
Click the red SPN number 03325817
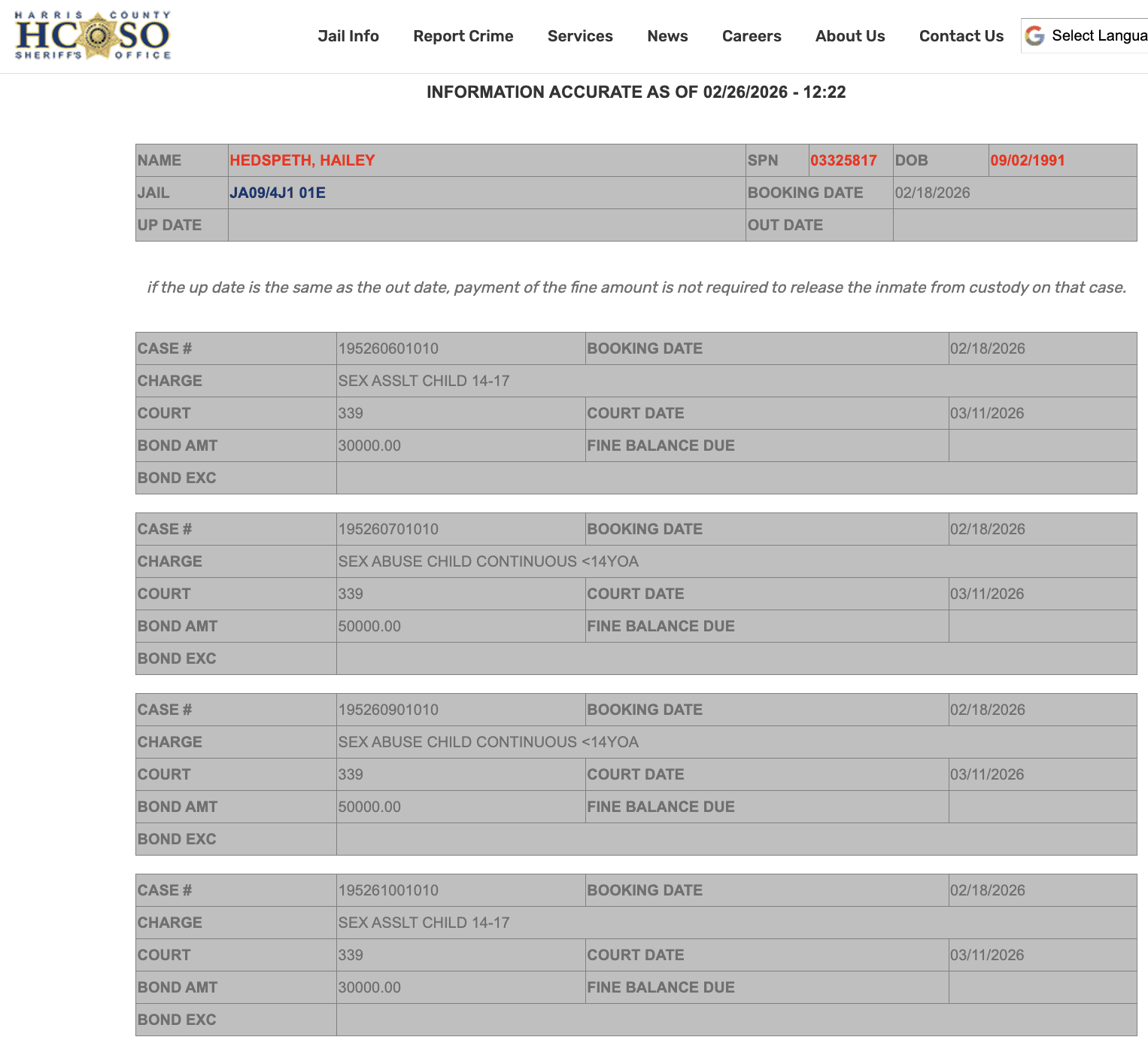click(x=843, y=160)
